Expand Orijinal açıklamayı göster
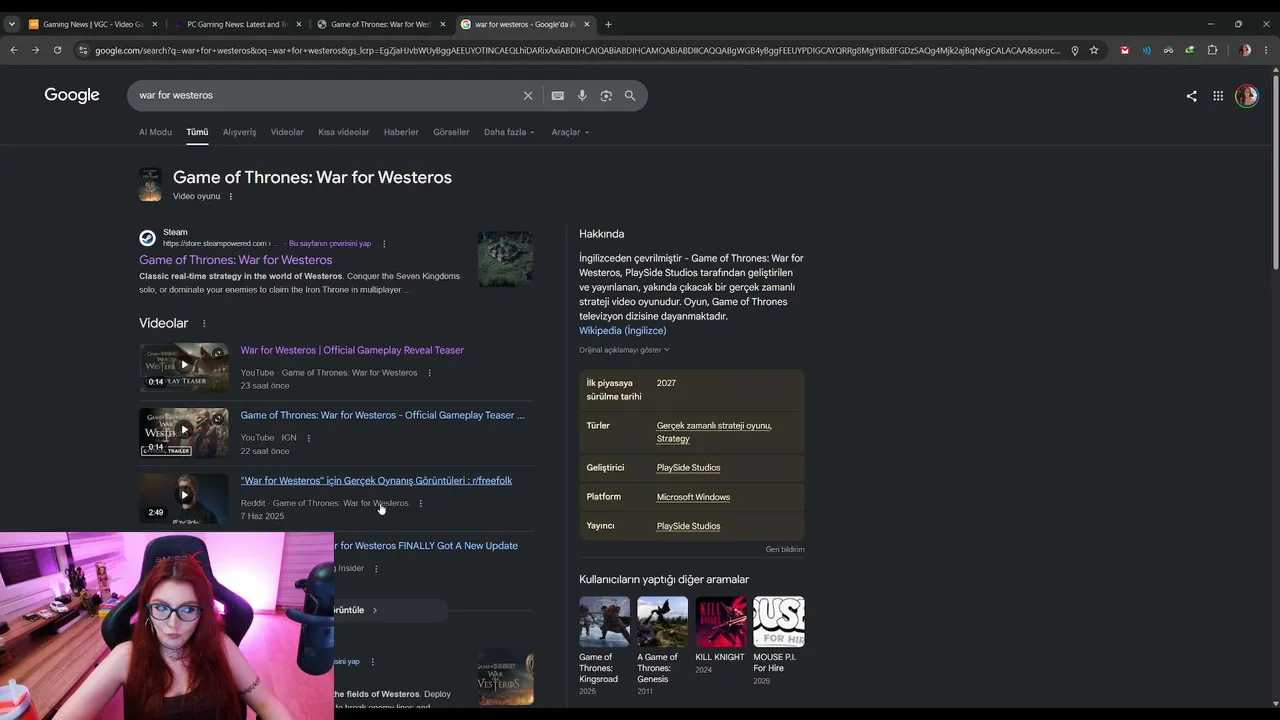This screenshot has width=1280, height=720. [x=624, y=350]
